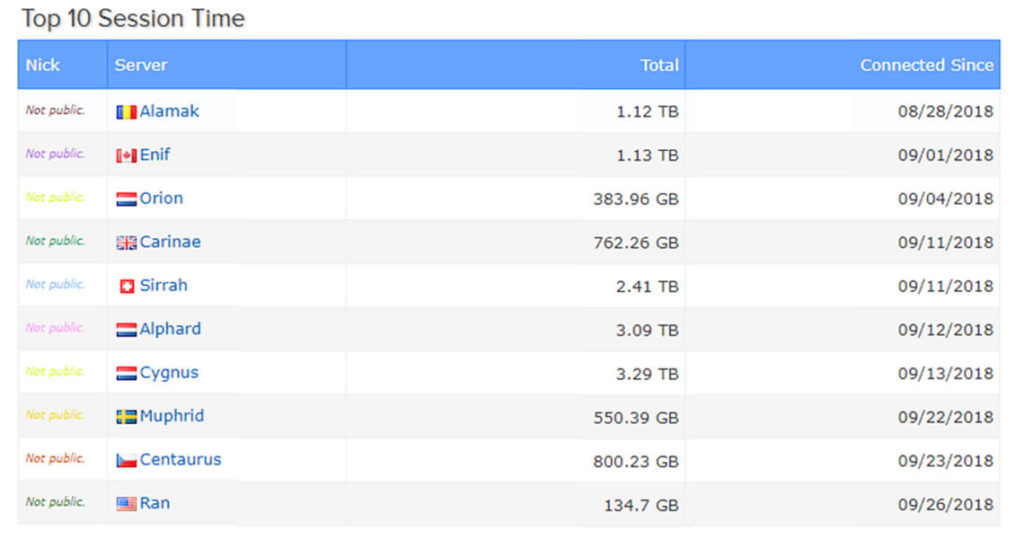Image resolution: width=1024 pixels, height=539 pixels.
Task: Open the Alphard server link
Action: pyautogui.click(x=170, y=329)
